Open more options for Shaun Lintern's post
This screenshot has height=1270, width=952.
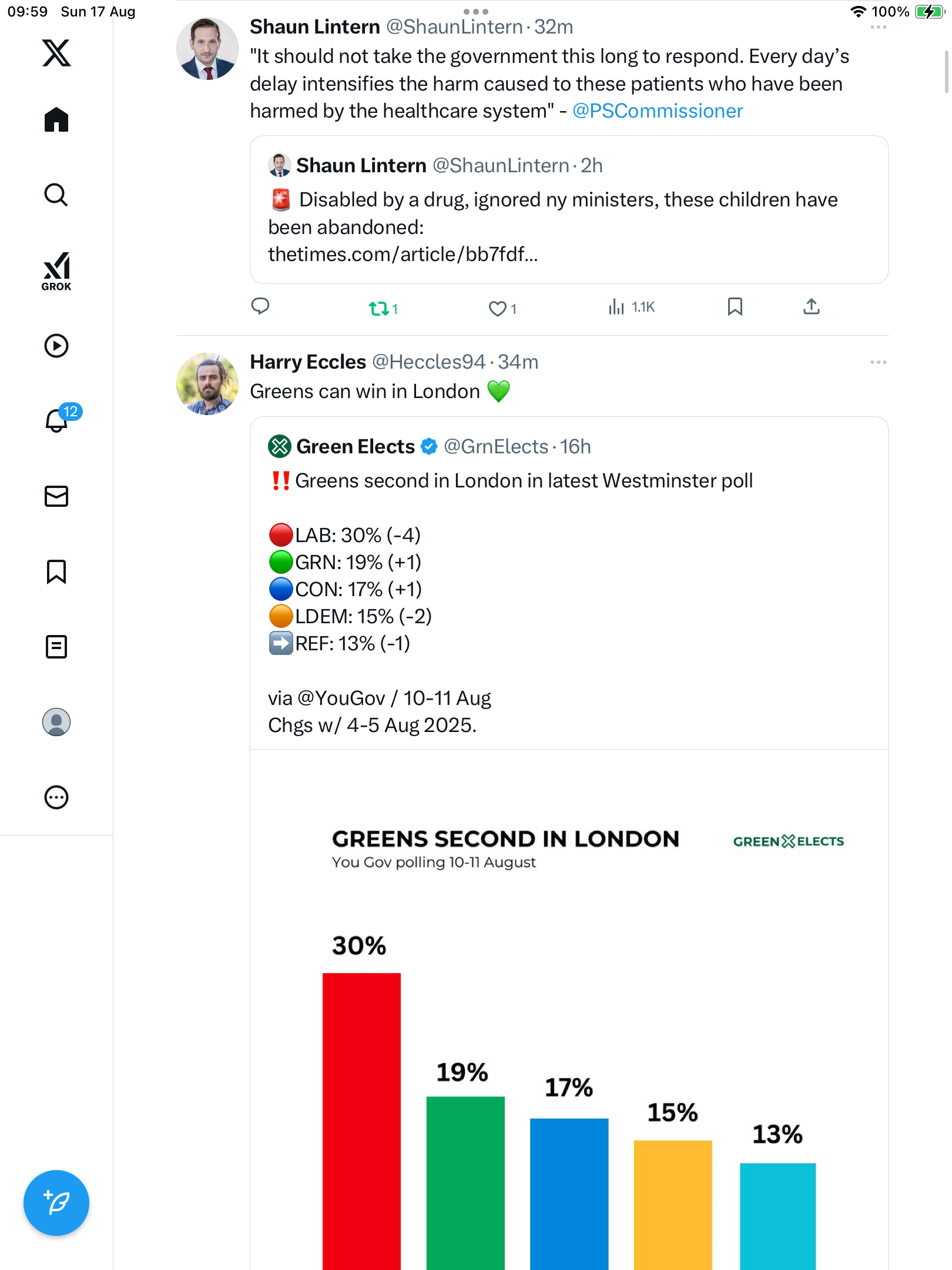pyautogui.click(x=878, y=28)
